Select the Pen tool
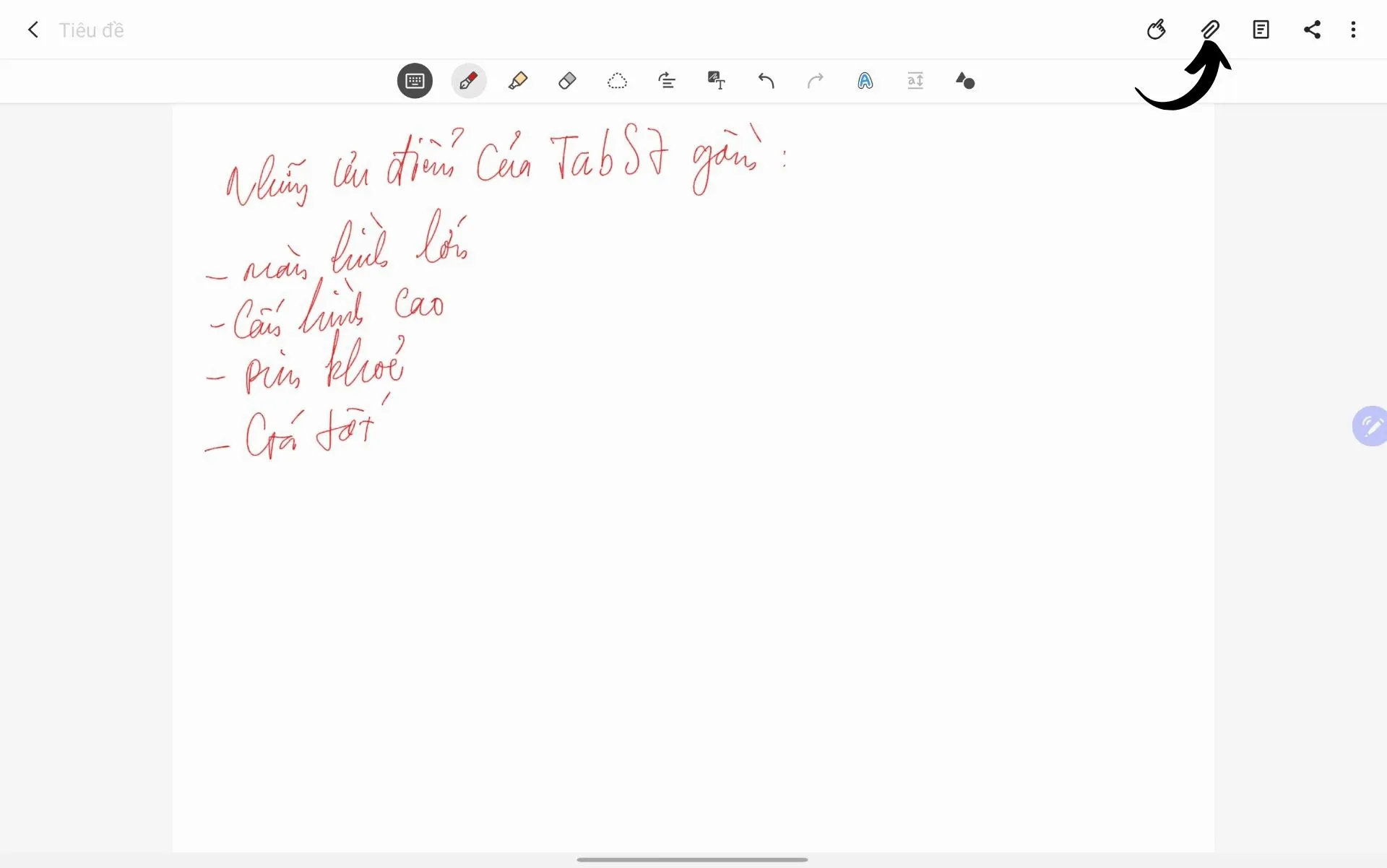Viewport: 1387px width, 868px height. pos(468,80)
